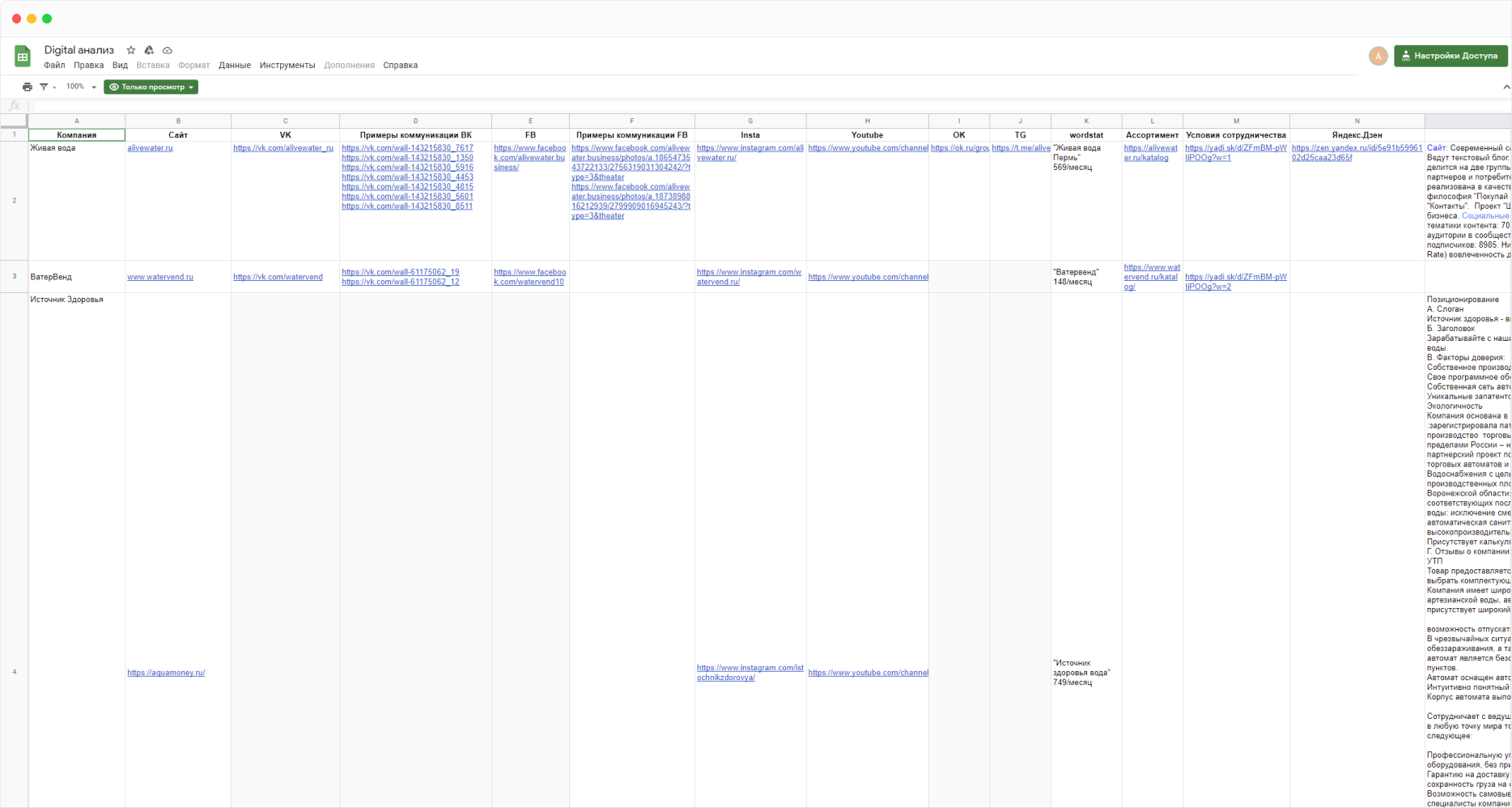
Task: Open the www.watervend.ru site link
Action: (x=160, y=277)
